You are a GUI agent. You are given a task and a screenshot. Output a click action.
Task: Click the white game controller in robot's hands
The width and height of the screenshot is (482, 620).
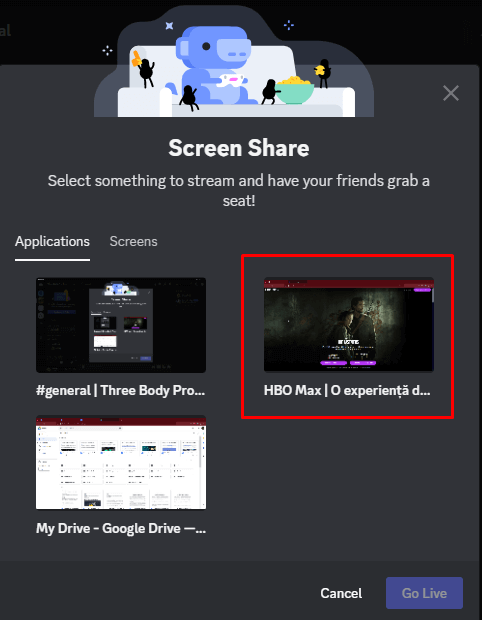[231, 80]
